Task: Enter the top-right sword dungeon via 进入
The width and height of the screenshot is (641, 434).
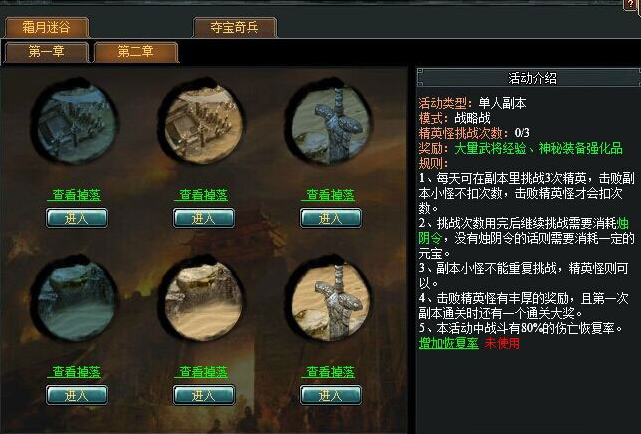Action: point(331,218)
